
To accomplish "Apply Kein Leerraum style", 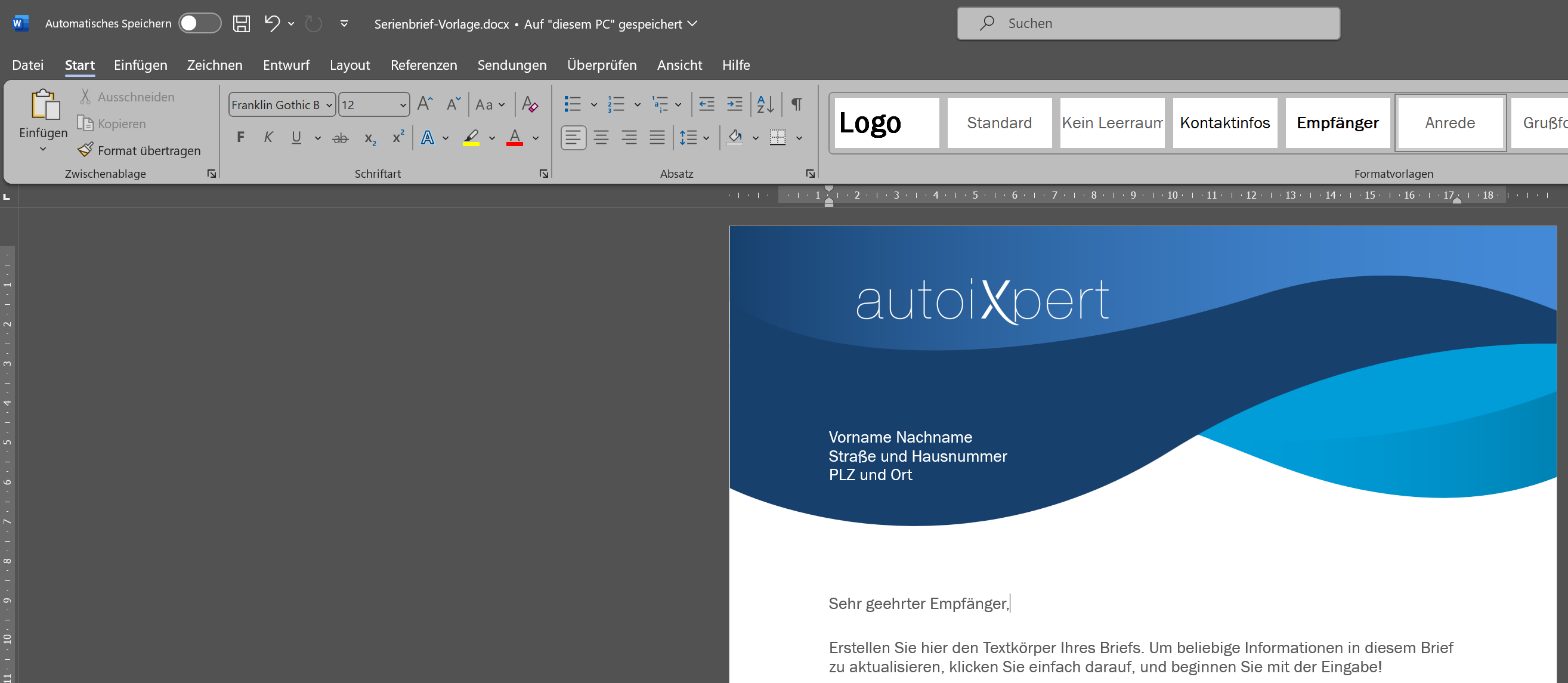I will pos(1112,123).
